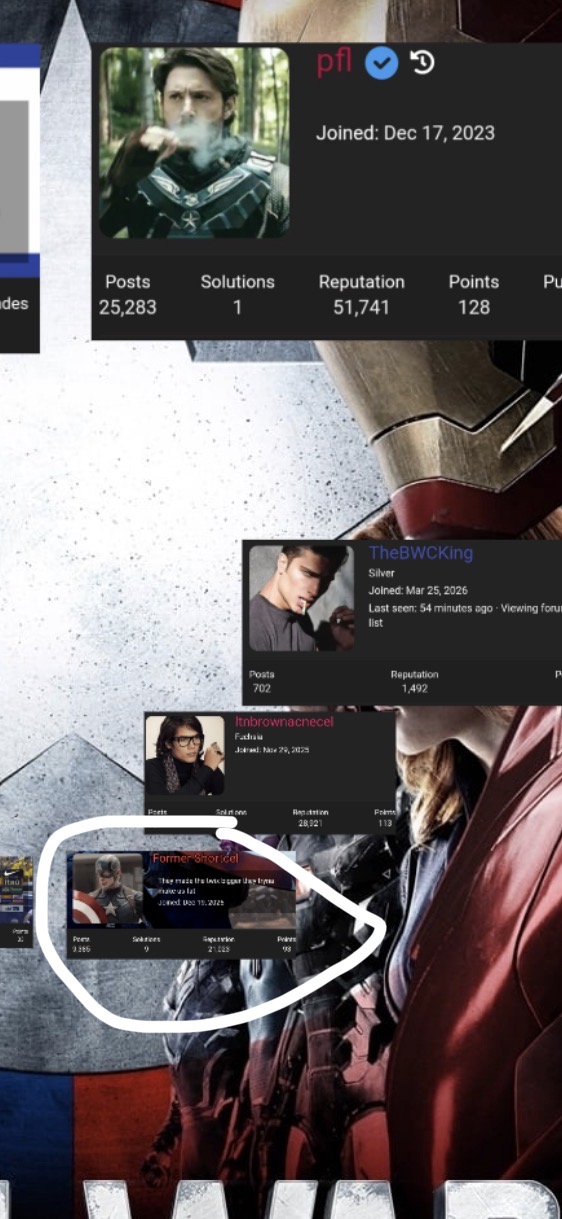Open TheBWCKing's avatar photo
Screen dimensions: 562x1219
coord(301,598)
